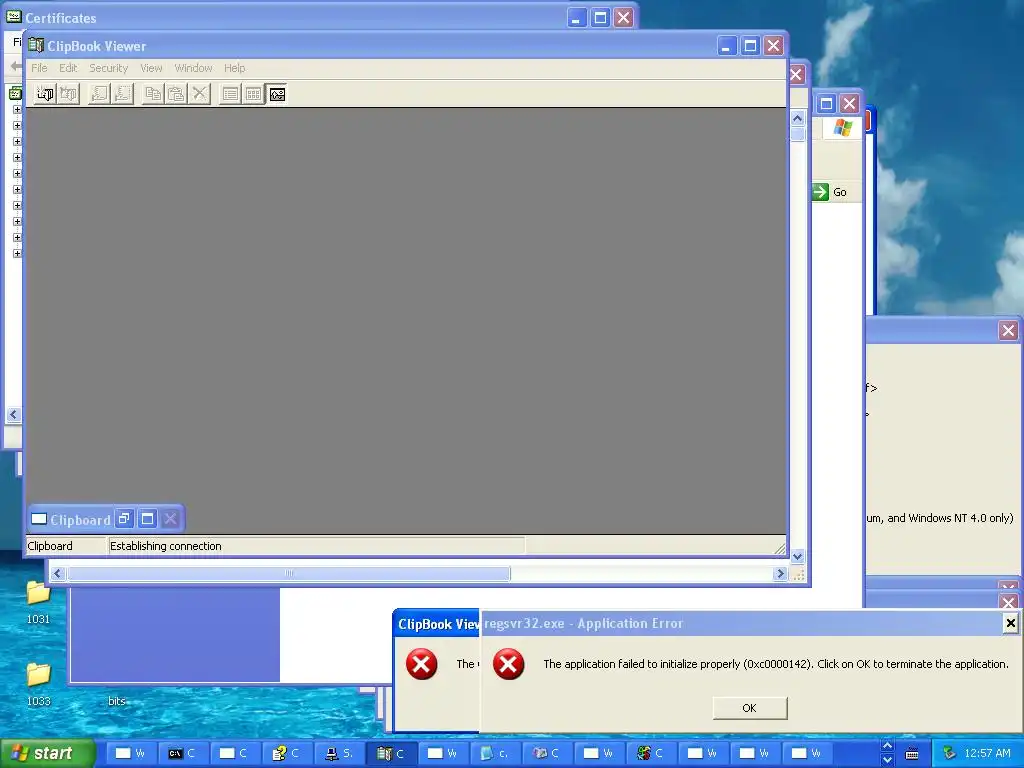The image size is (1024, 768).
Task: Click the Share page toolbar icon
Action: 99,94
